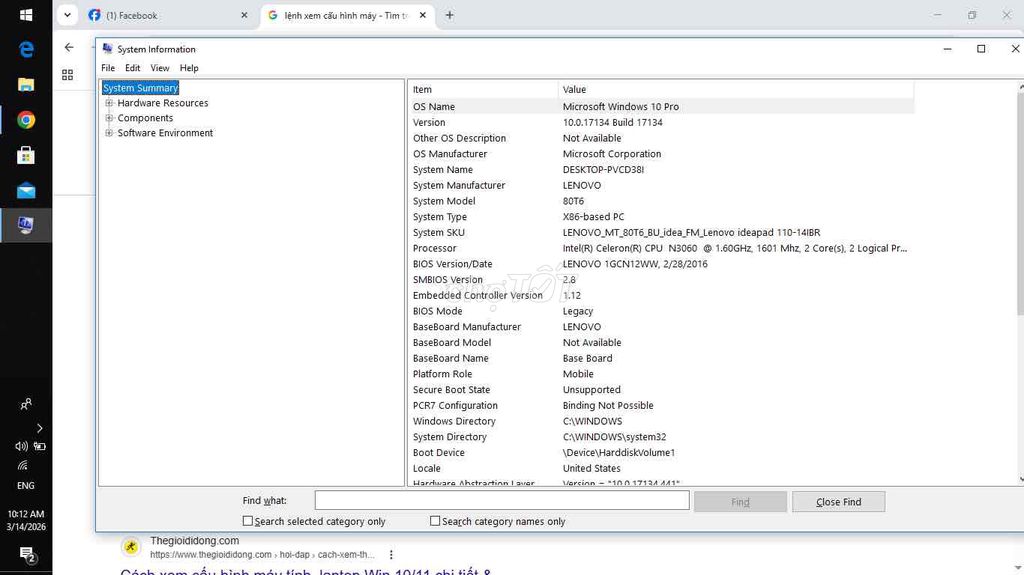Image resolution: width=1024 pixels, height=575 pixels.
Task: Select the Google search results tab
Action: click(346, 15)
